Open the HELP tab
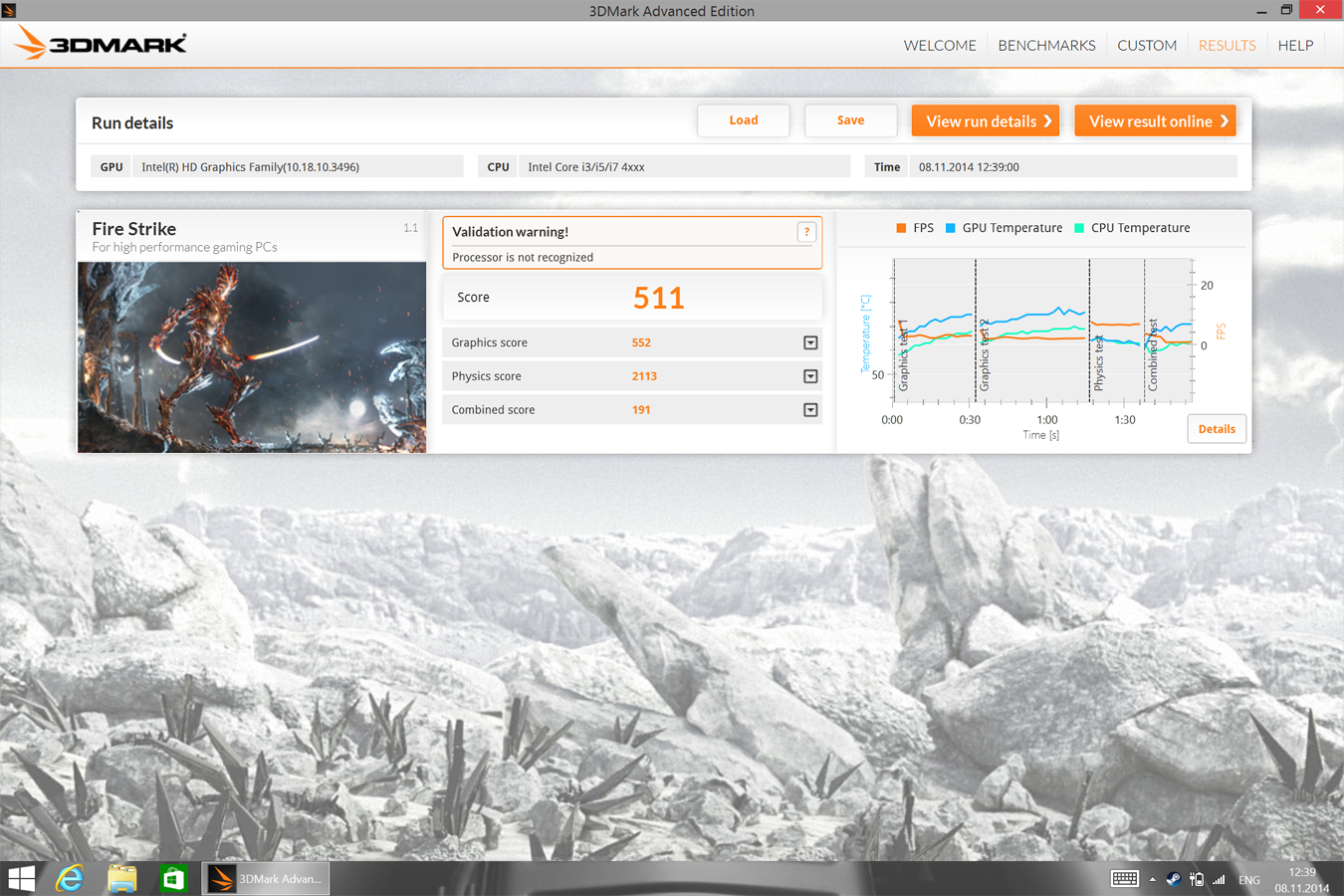 click(1295, 46)
